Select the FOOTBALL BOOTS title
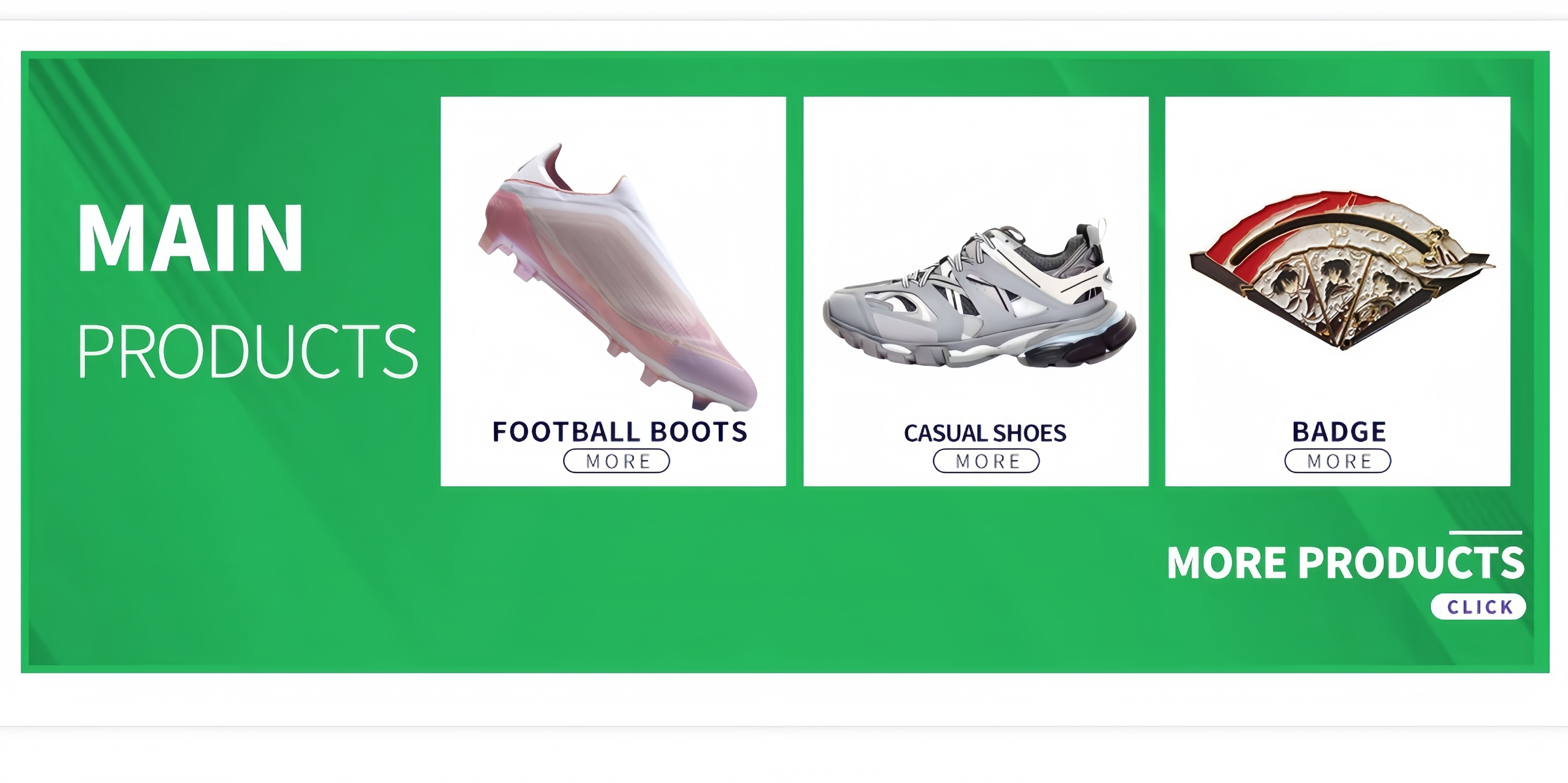 (619, 432)
